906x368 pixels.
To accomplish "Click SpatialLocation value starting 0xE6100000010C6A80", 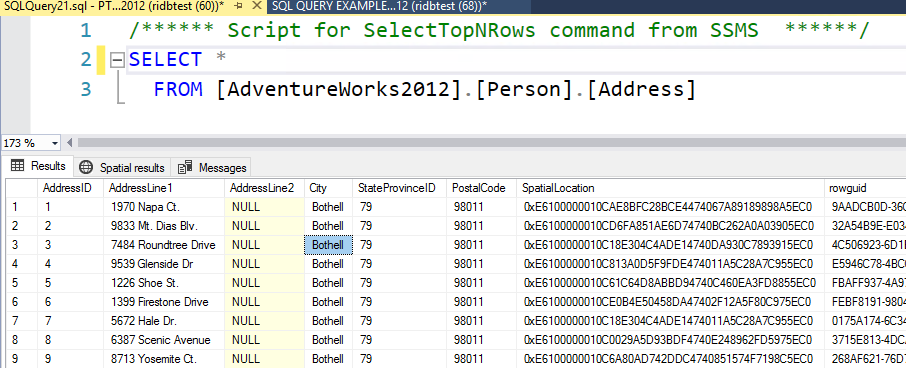I will pos(671,359).
